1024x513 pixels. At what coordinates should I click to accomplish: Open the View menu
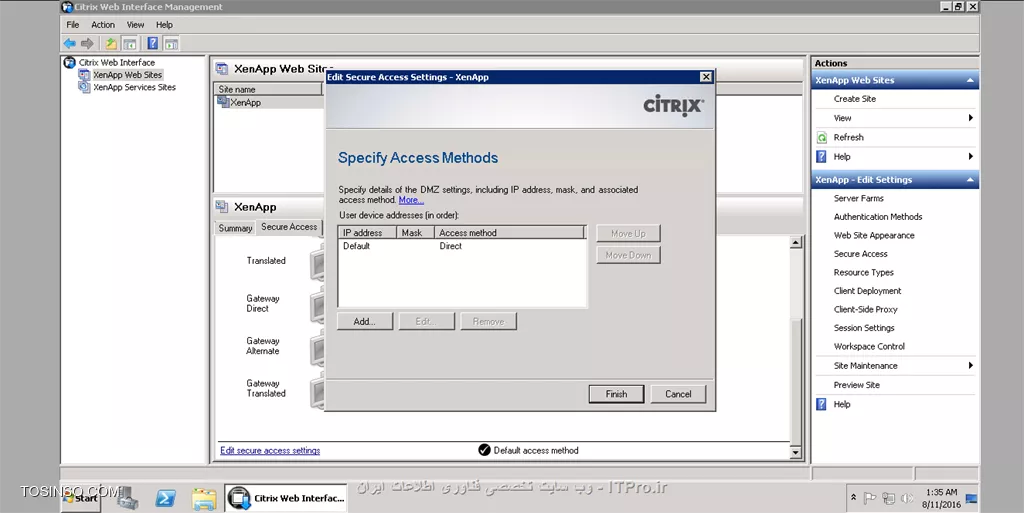point(135,25)
